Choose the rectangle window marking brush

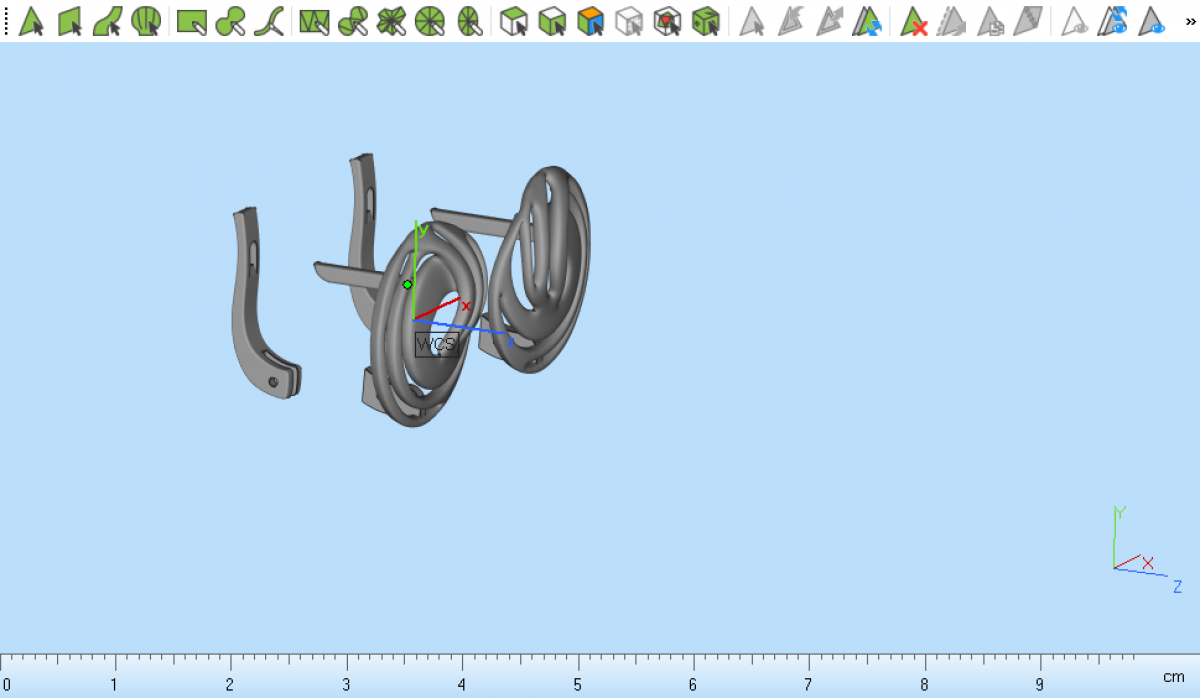191,21
